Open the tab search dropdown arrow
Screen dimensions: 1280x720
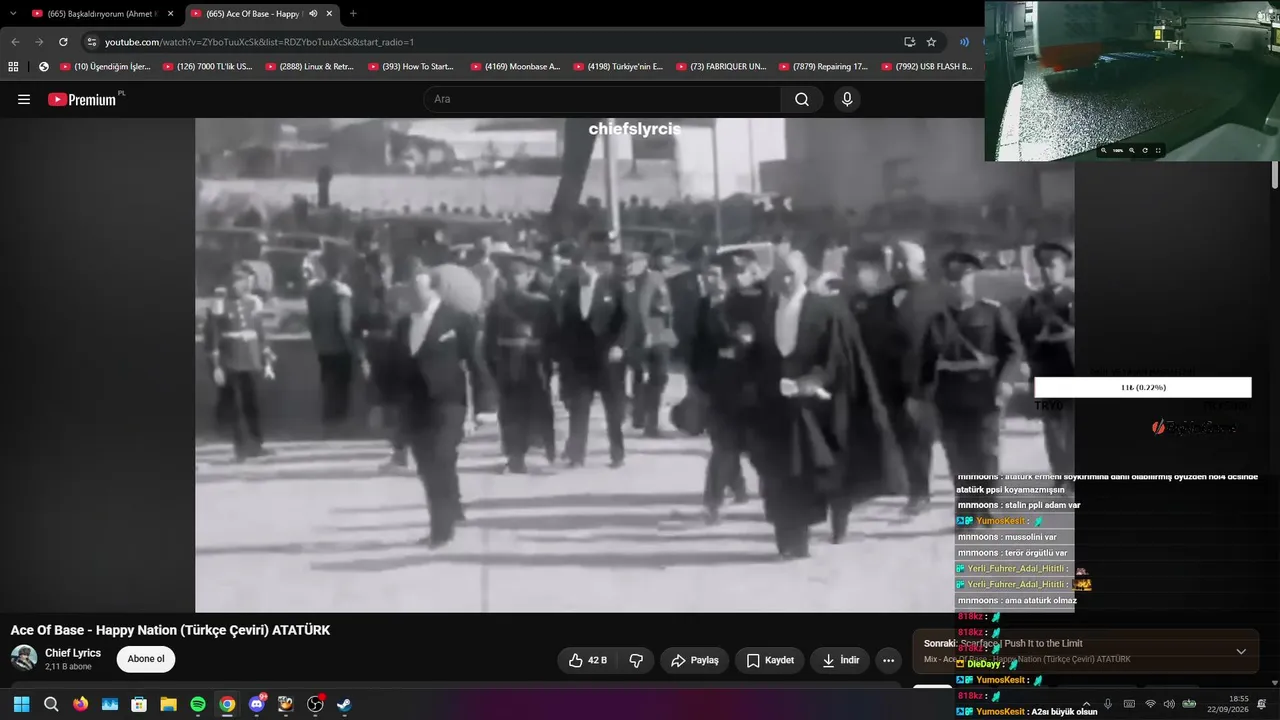click(x=13, y=14)
